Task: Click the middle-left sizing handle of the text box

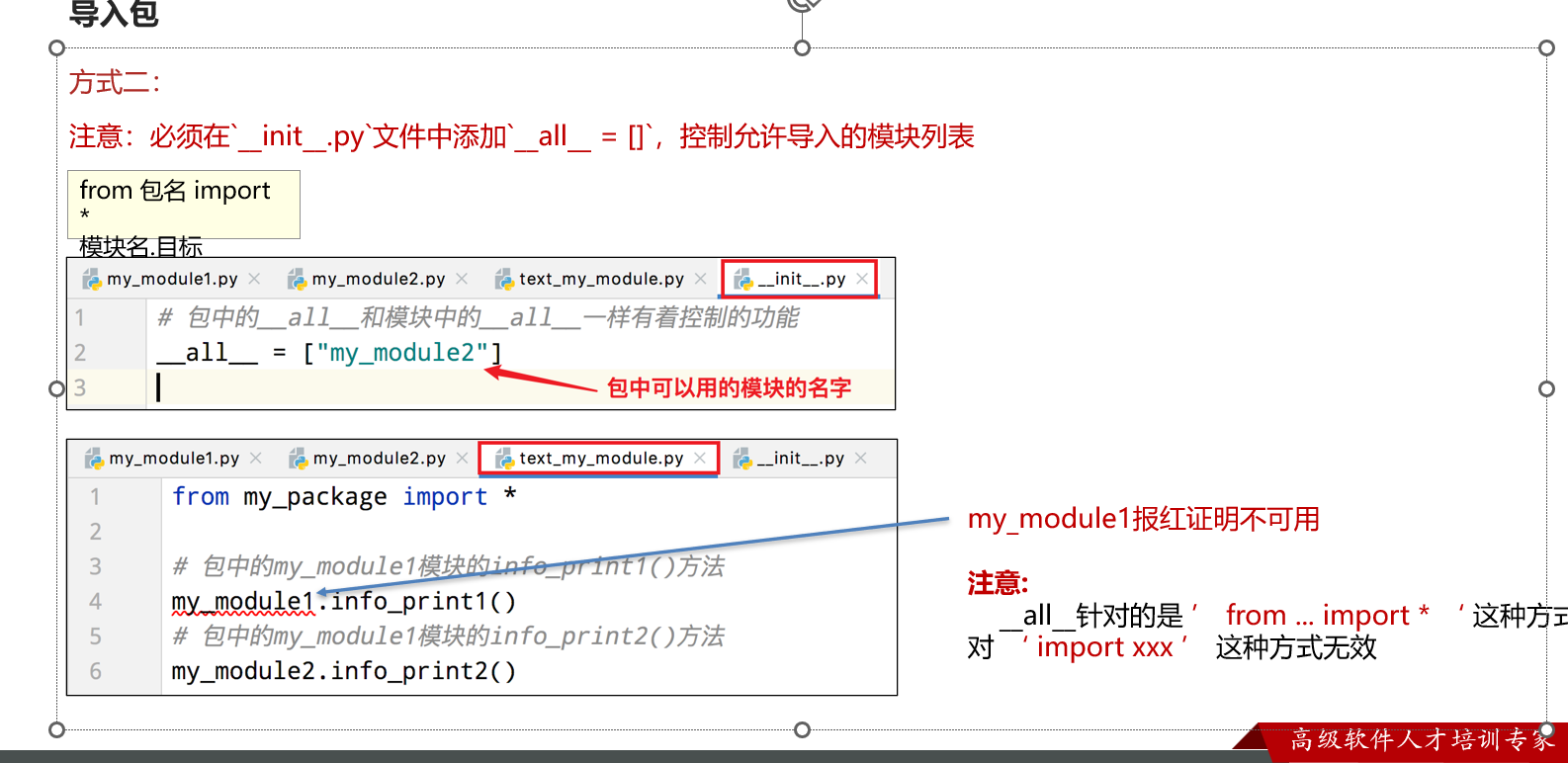Action: (56, 388)
